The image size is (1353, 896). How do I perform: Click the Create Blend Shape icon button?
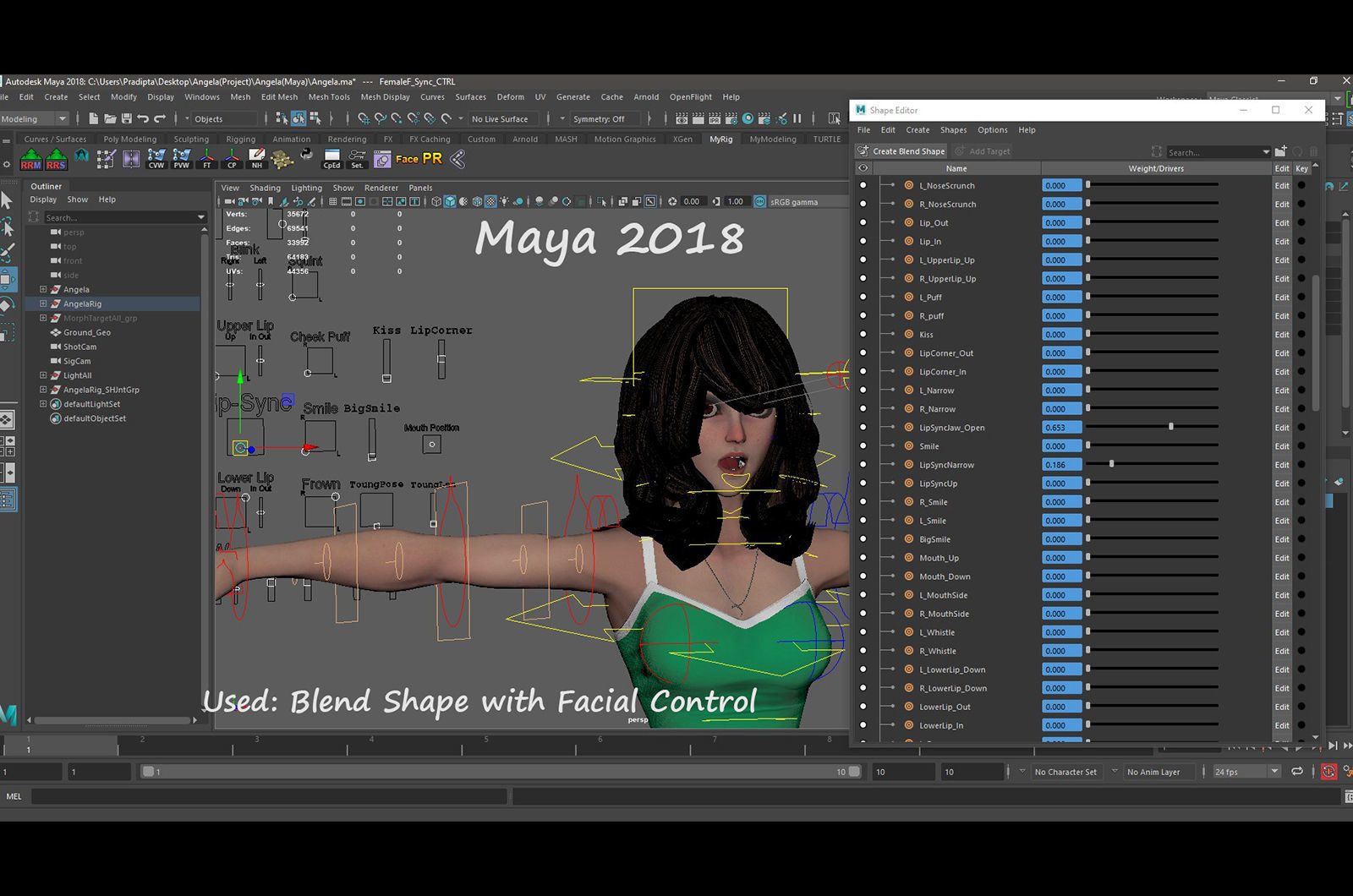[x=901, y=151]
